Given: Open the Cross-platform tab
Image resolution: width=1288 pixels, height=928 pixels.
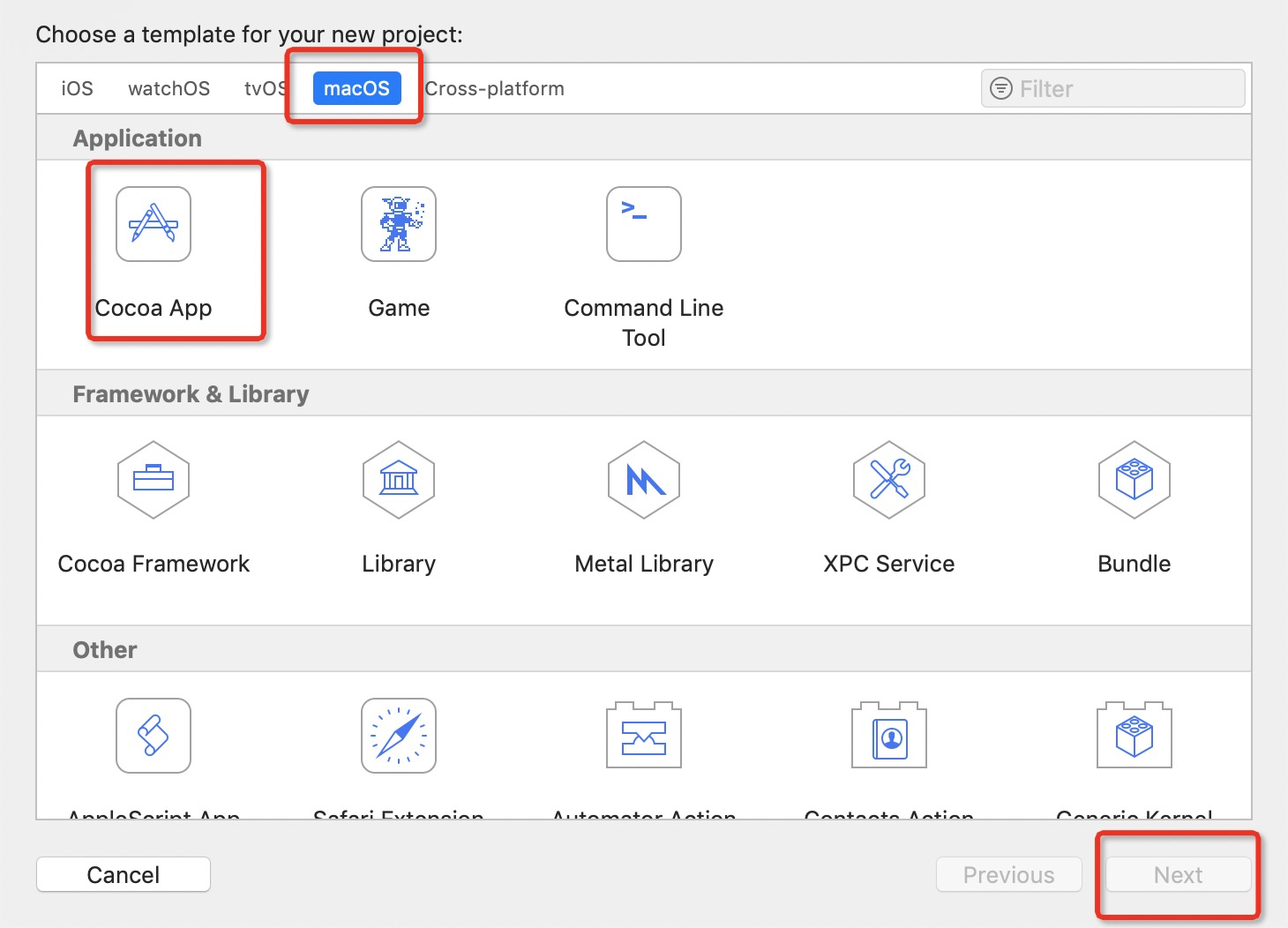Looking at the screenshot, I should click(x=494, y=88).
